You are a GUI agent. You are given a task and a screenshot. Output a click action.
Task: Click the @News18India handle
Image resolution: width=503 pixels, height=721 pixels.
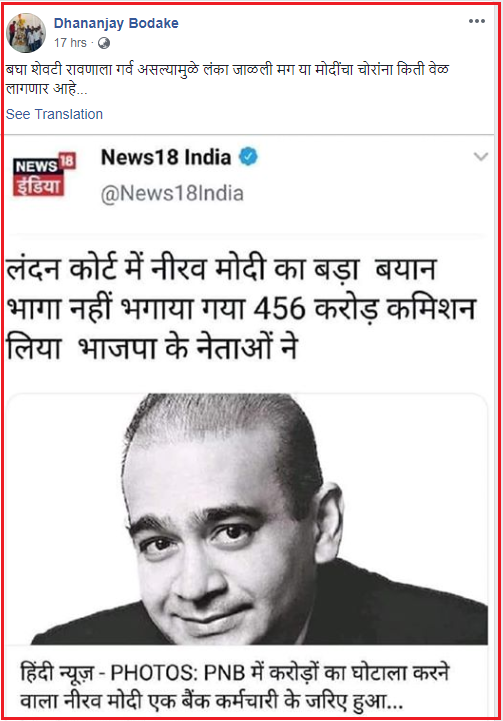point(172,194)
